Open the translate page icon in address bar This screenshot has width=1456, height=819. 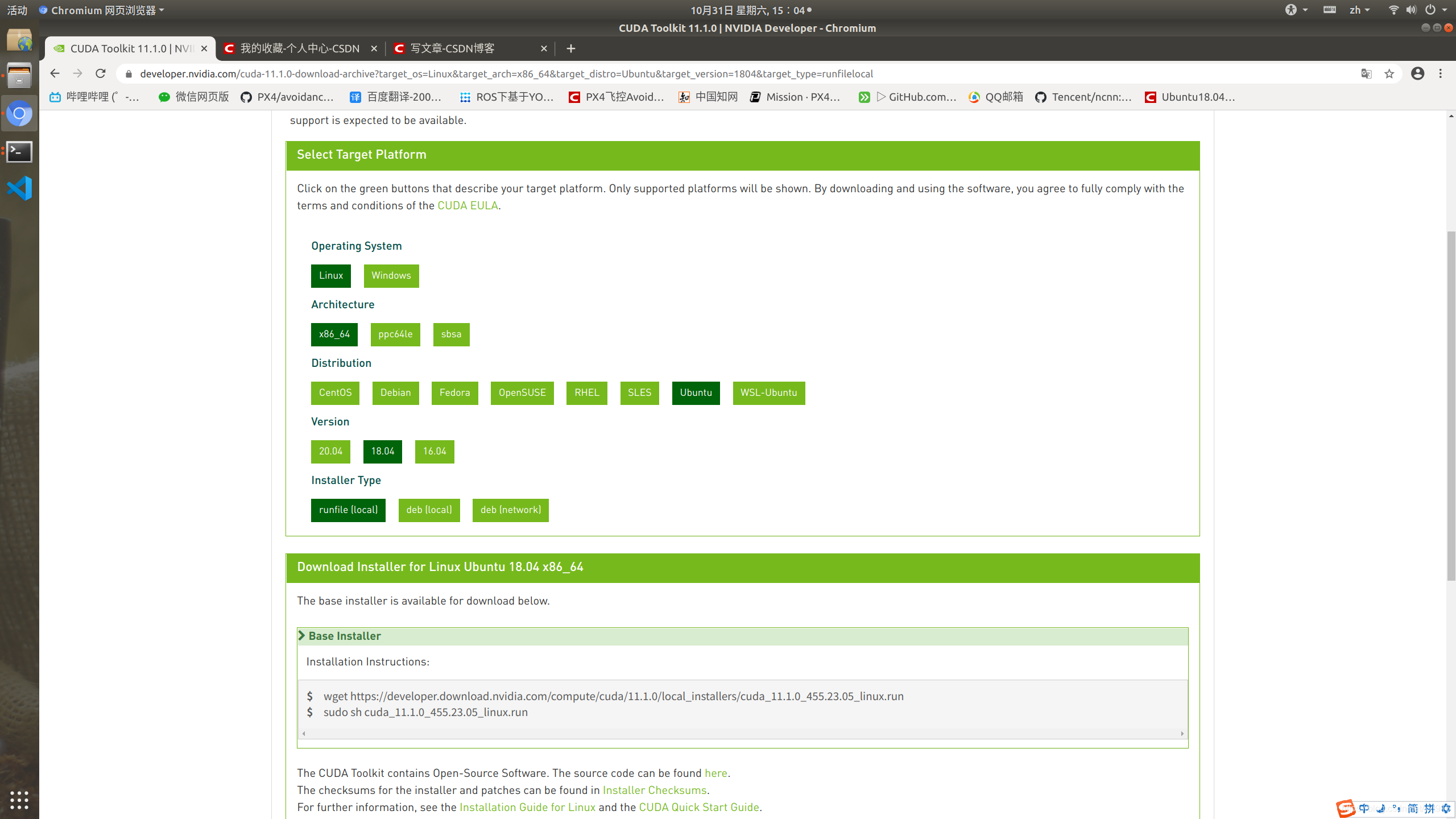[1366, 74]
